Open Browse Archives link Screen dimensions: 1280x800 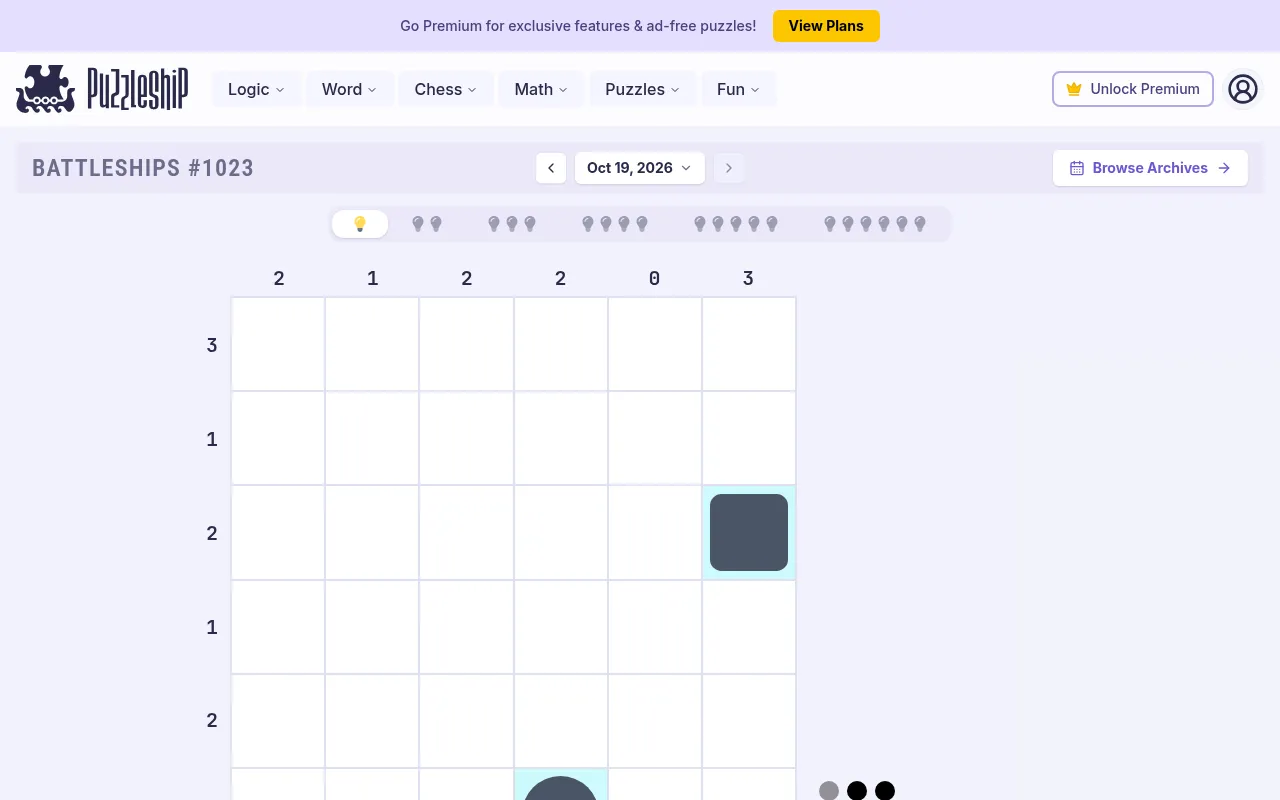pos(1150,168)
